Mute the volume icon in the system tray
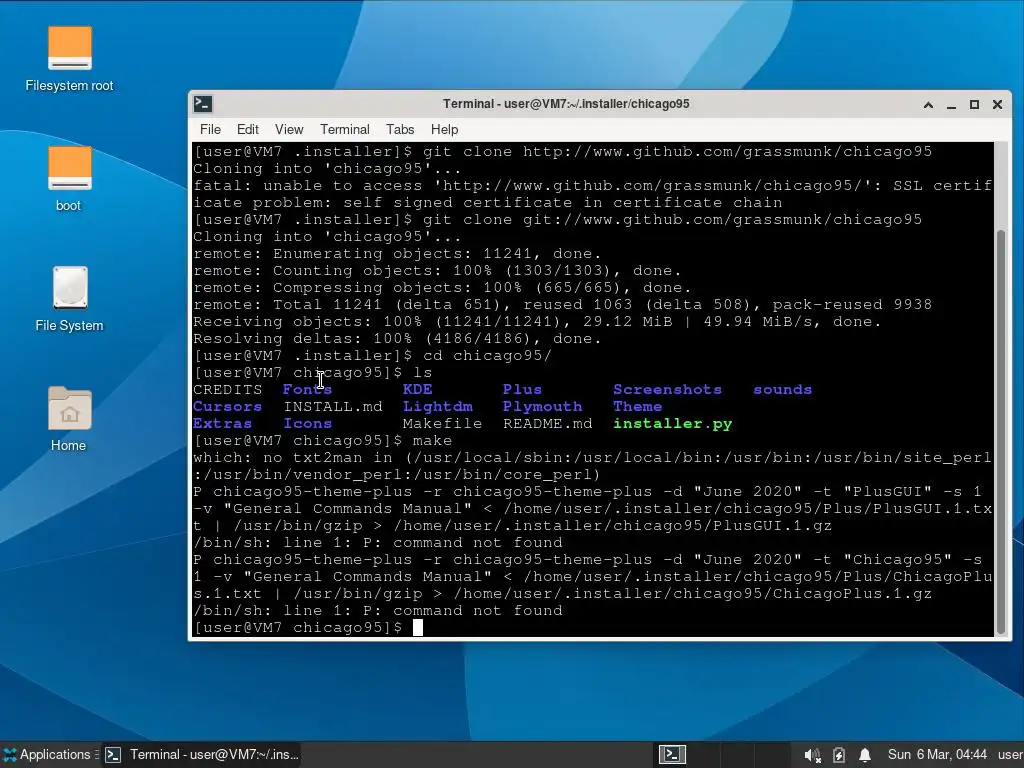 (812, 755)
